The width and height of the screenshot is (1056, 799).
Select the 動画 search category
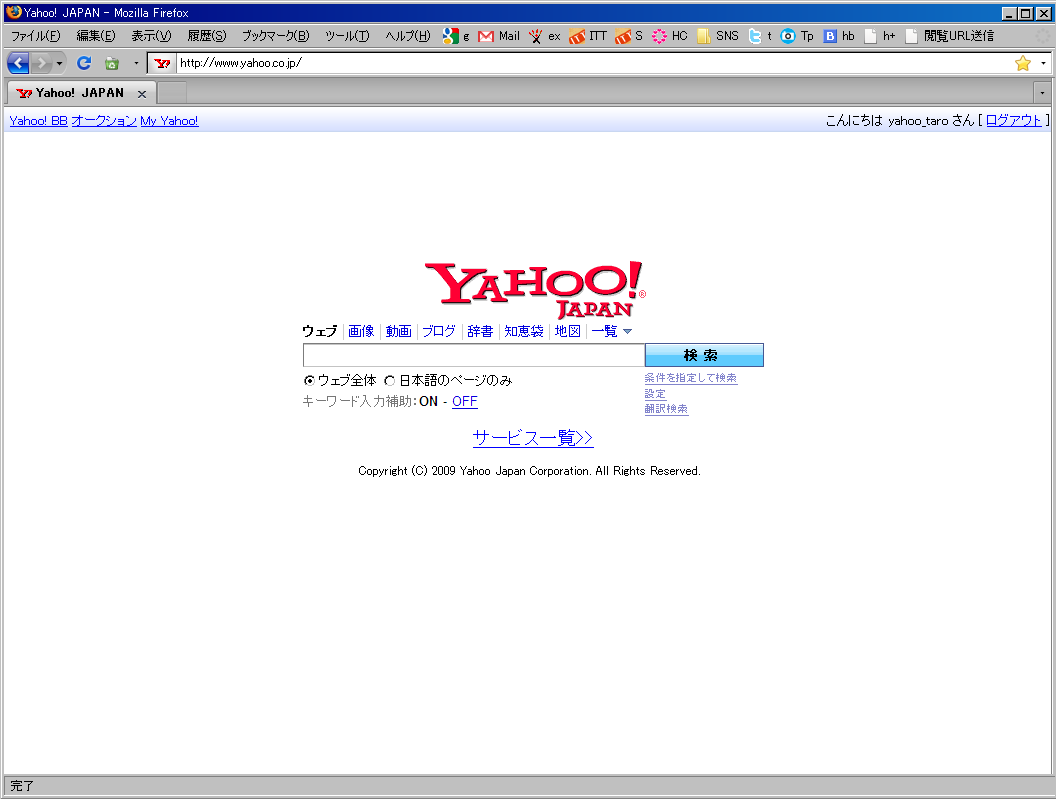(398, 331)
